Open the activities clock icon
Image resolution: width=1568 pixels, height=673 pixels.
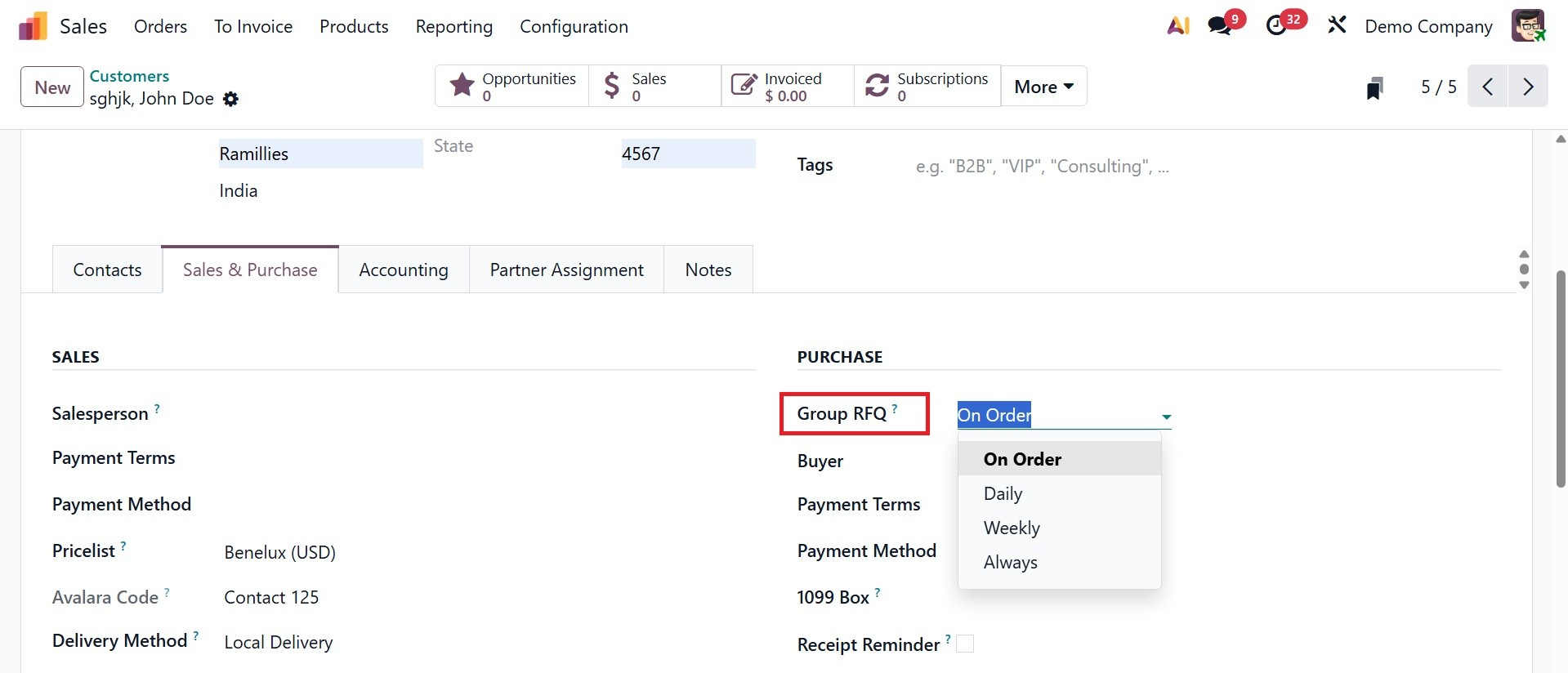(x=1276, y=26)
